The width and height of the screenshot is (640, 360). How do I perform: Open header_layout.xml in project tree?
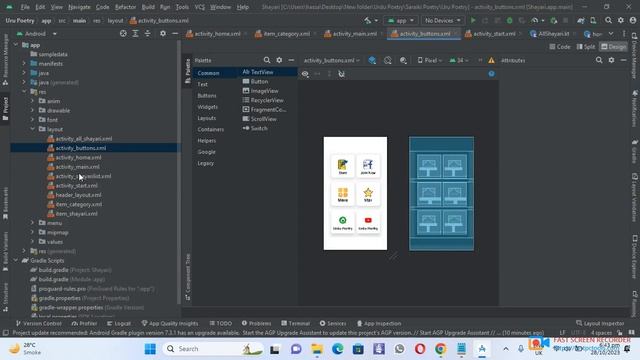78,195
